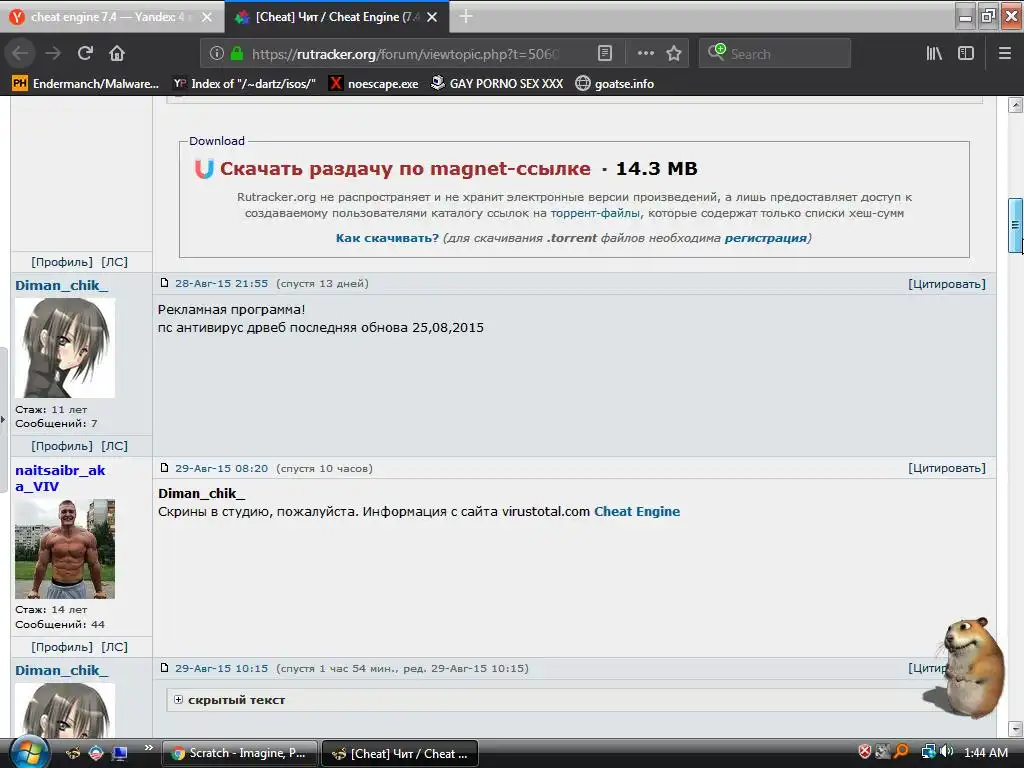Click [Профиль] above Diman_chik_'s first post

(62, 262)
